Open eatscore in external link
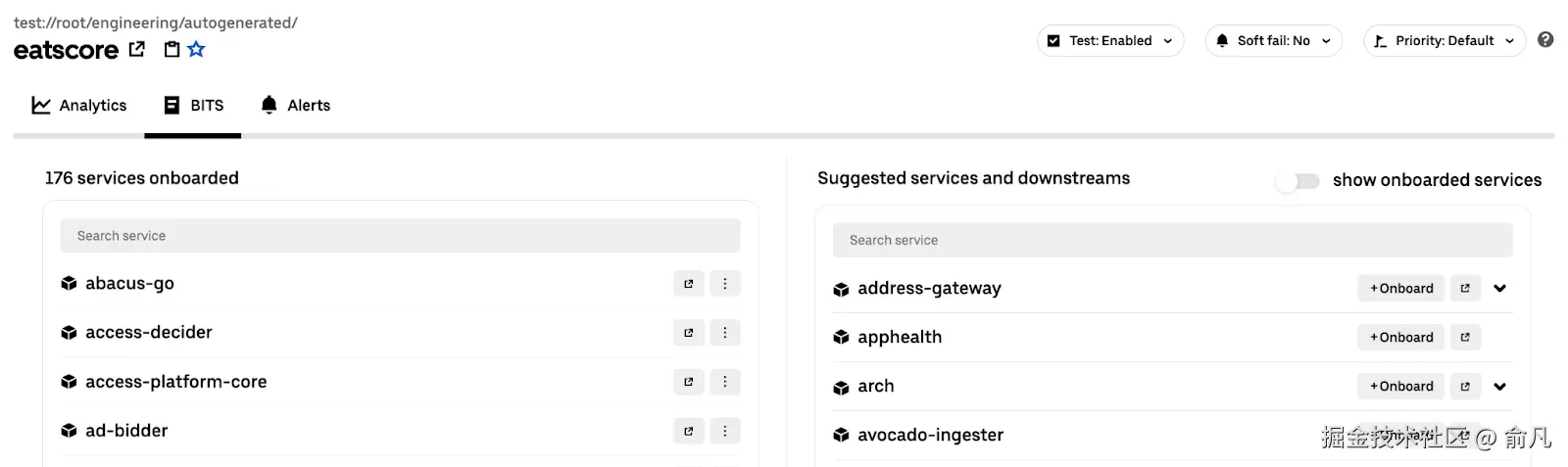This screenshot has width=1568, height=467. point(137,49)
